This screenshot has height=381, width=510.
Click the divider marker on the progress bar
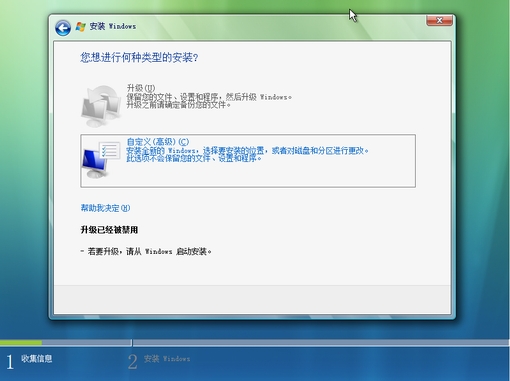pyautogui.click(x=132, y=343)
